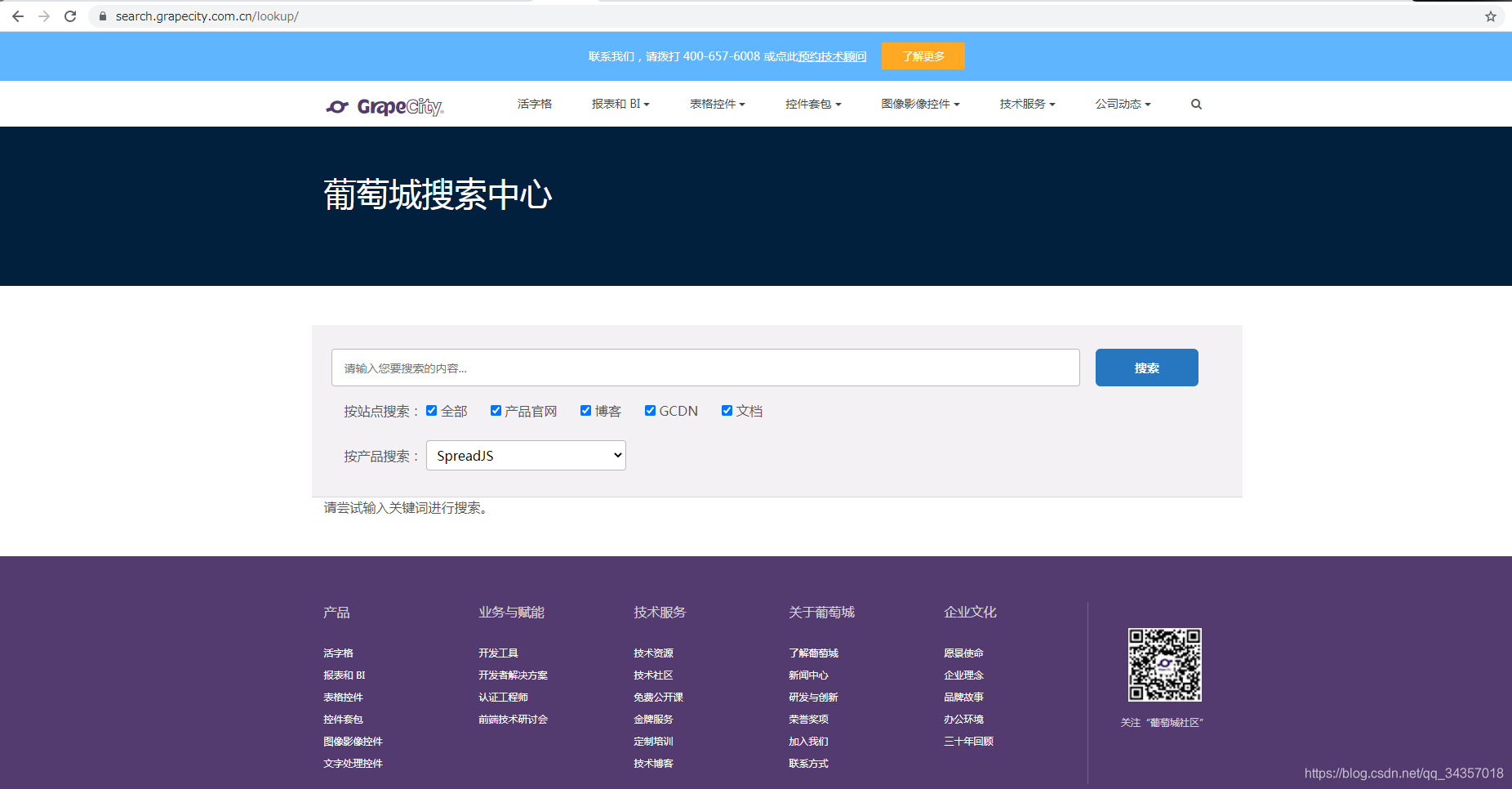Image resolution: width=1512 pixels, height=789 pixels.
Task: Open the SpreadJS product dropdown
Action: click(x=525, y=455)
